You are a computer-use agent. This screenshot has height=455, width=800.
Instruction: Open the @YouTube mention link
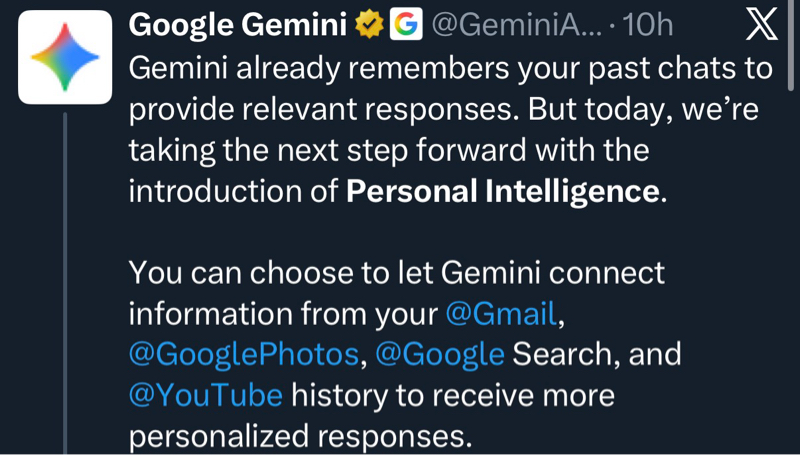[206, 395]
